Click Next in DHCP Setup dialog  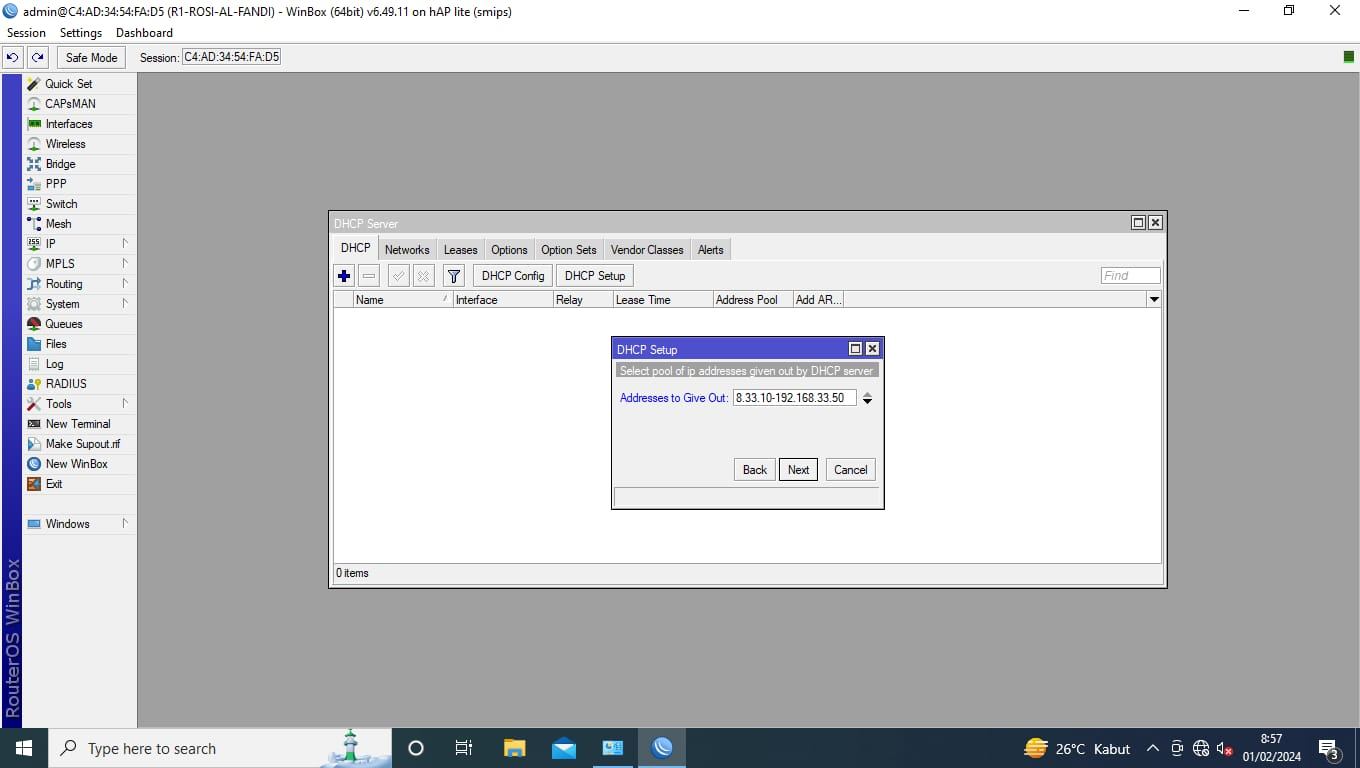coord(798,470)
